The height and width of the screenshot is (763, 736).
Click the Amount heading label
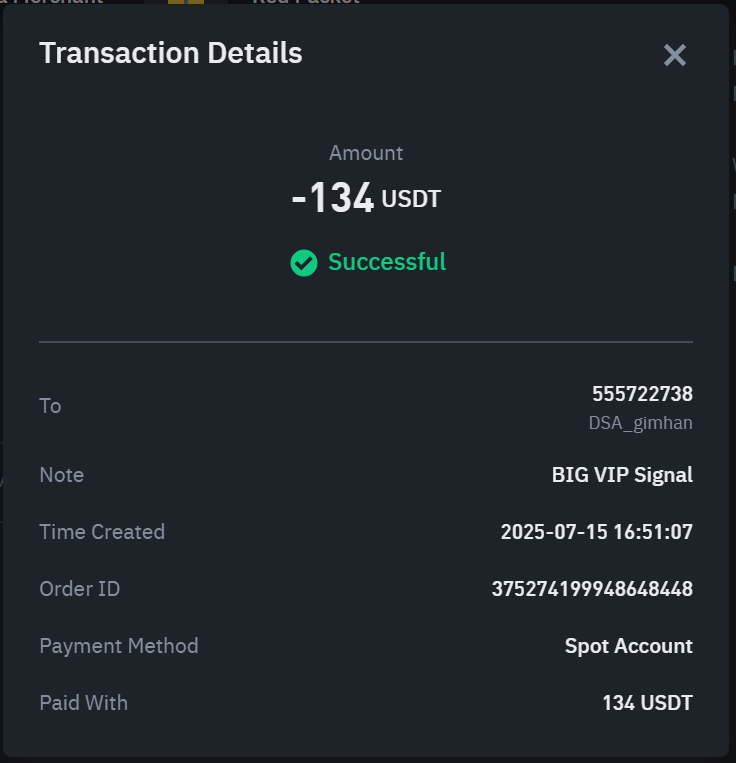tap(366, 153)
